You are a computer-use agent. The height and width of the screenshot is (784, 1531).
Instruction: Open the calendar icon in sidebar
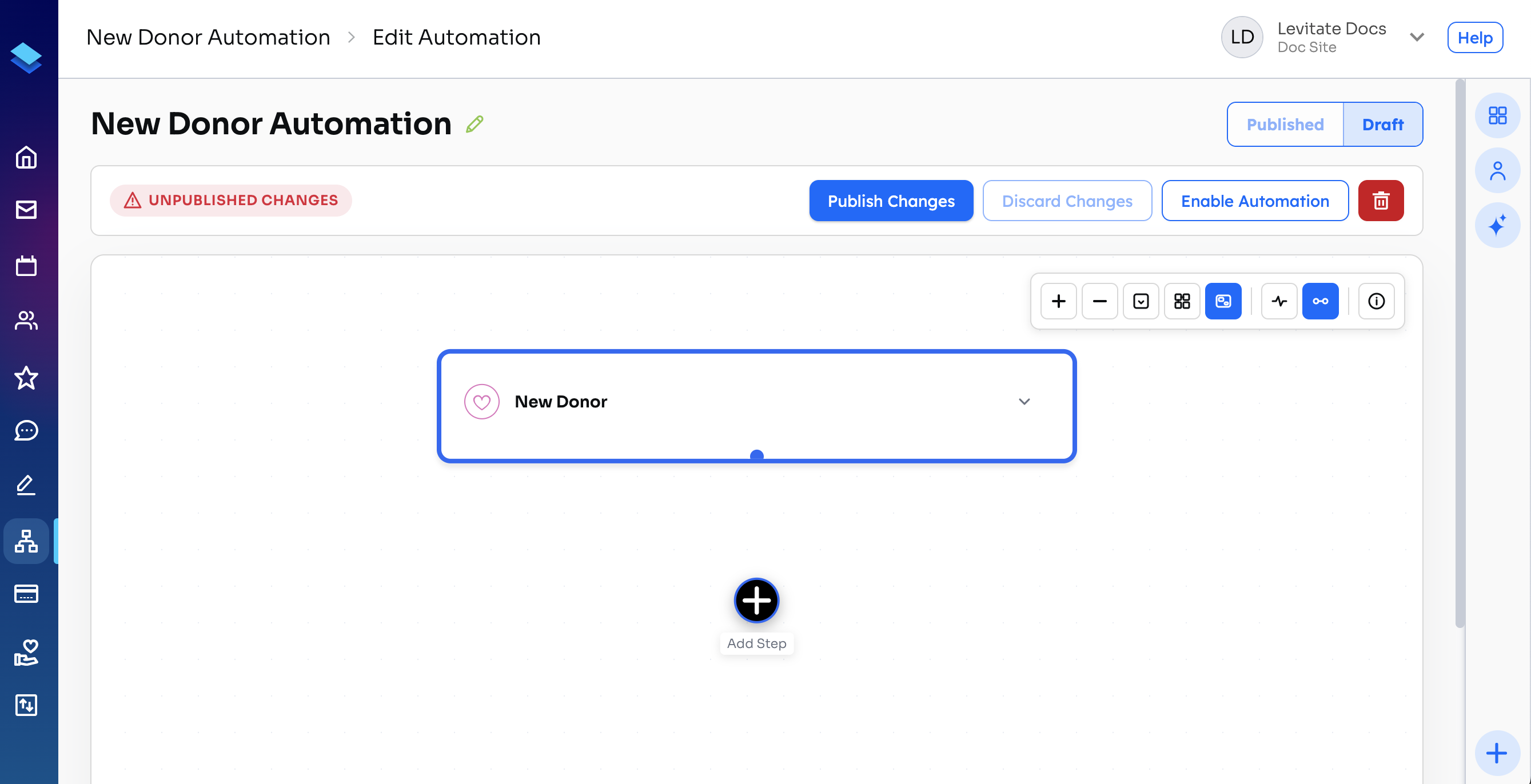[26, 266]
